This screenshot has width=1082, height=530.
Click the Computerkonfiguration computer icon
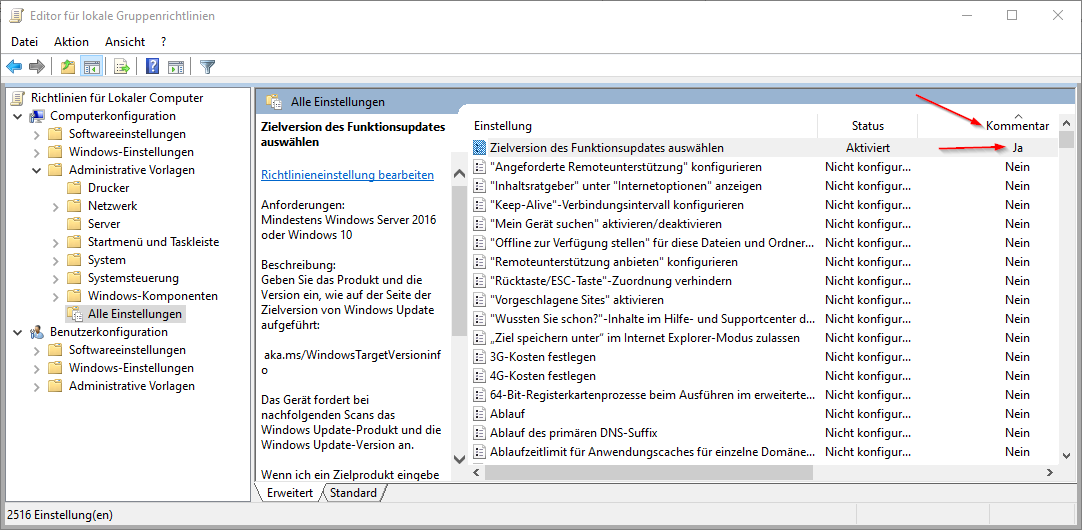click(x=37, y=116)
